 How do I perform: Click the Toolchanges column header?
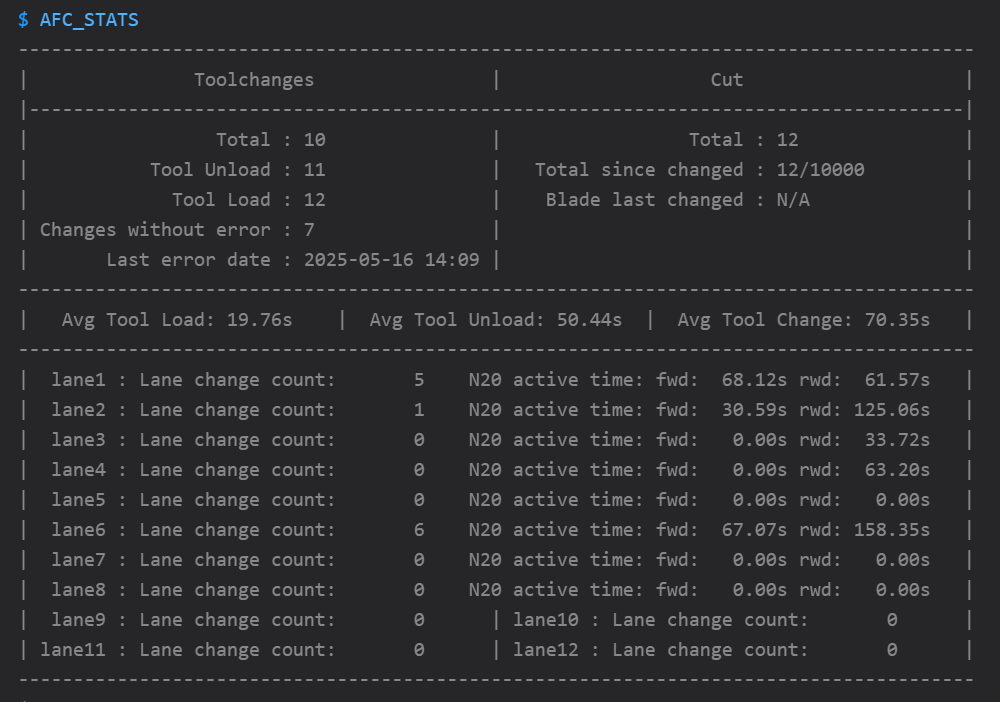coord(254,80)
